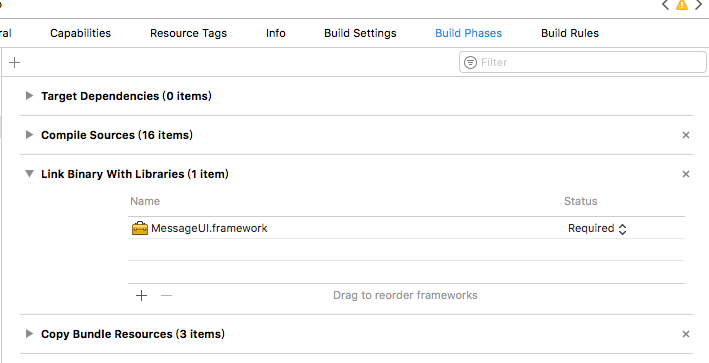This screenshot has width=709, height=363.
Task: Delete the Copy Bundle Resources phase
Action: (x=686, y=334)
